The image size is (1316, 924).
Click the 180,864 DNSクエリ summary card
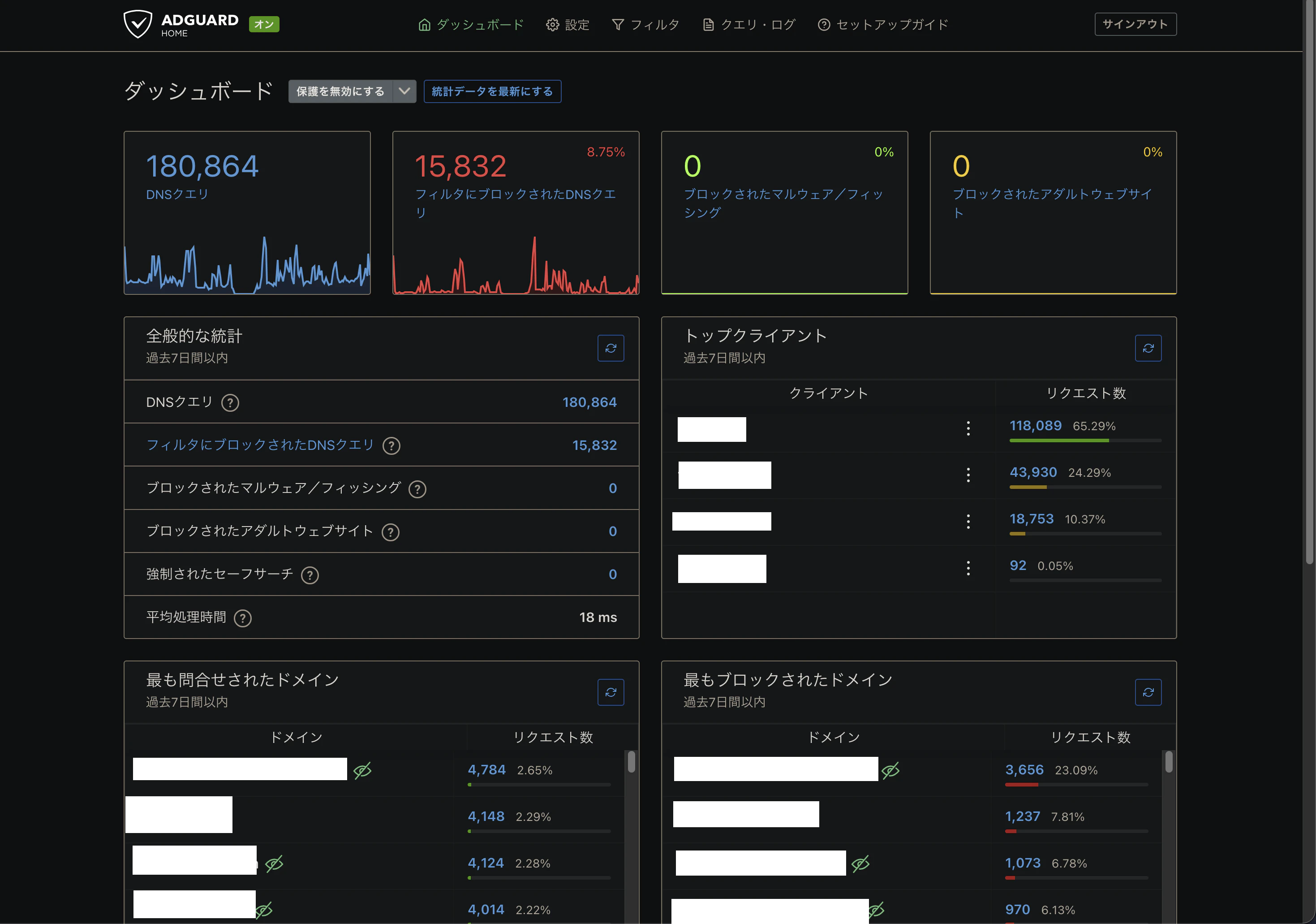pyautogui.click(x=247, y=213)
